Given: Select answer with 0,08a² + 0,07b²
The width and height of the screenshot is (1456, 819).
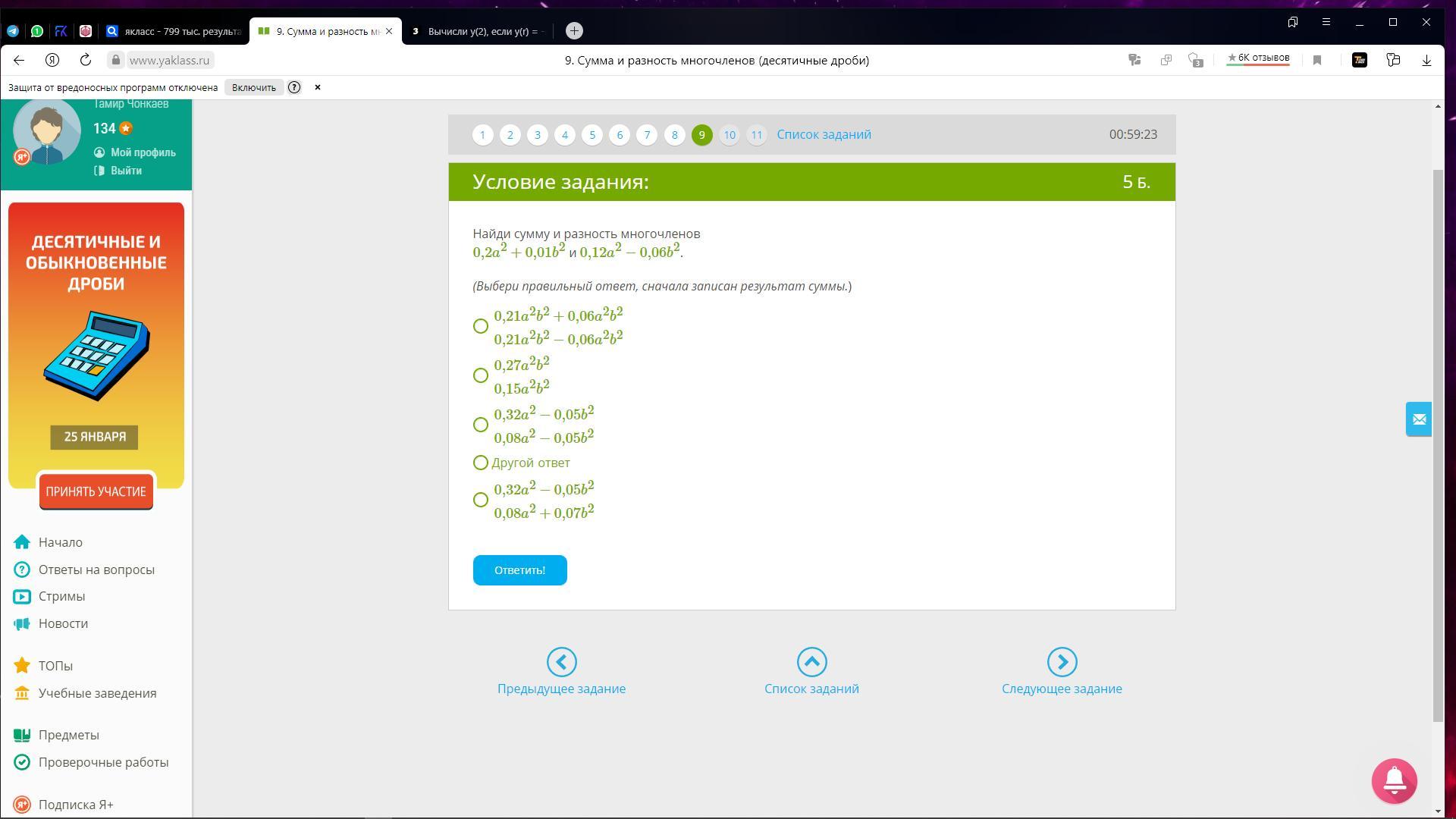Looking at the screenshot, I should [481, 500].
